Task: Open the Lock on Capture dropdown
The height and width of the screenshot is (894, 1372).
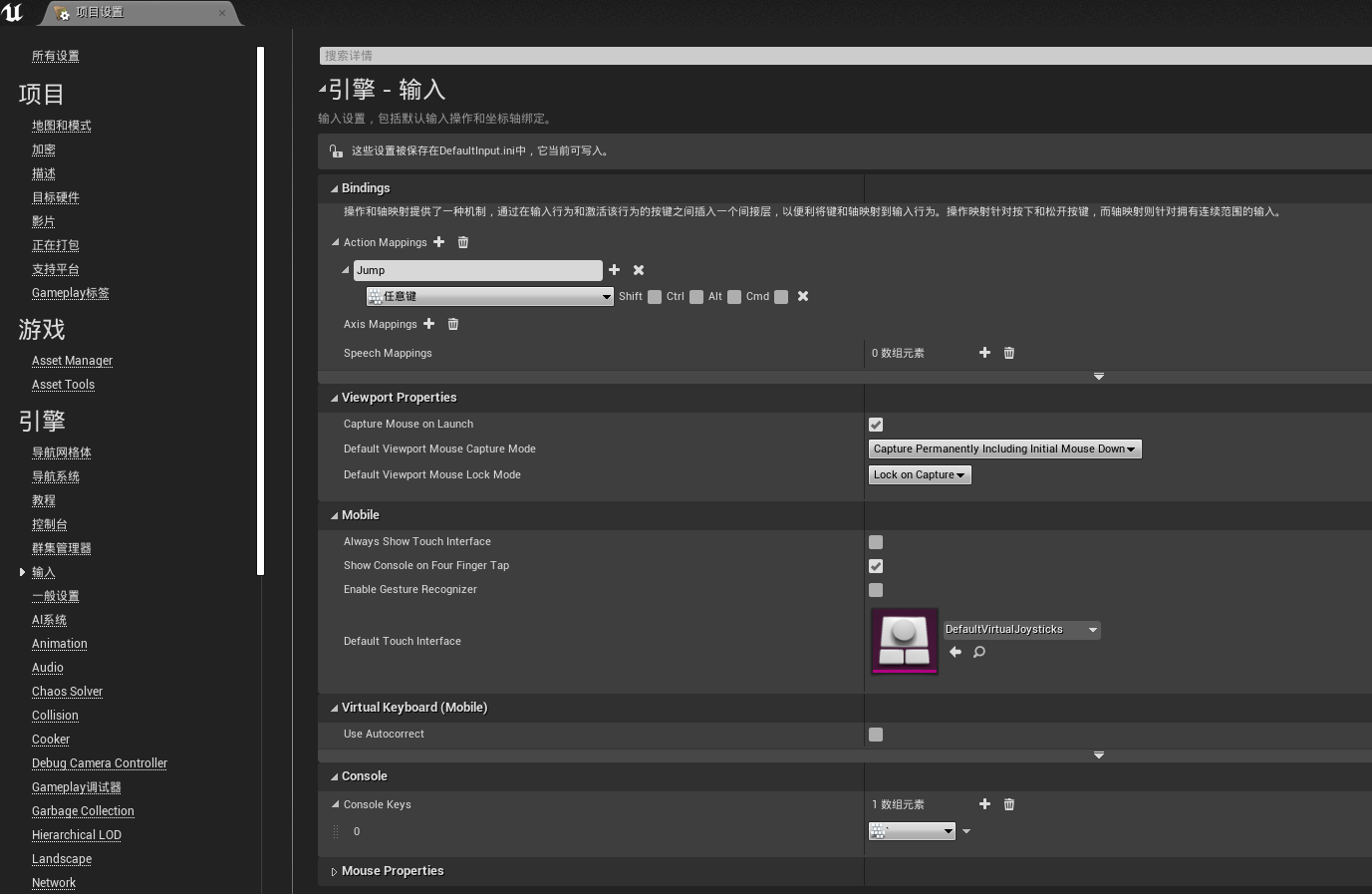Action: click(919, 475)
